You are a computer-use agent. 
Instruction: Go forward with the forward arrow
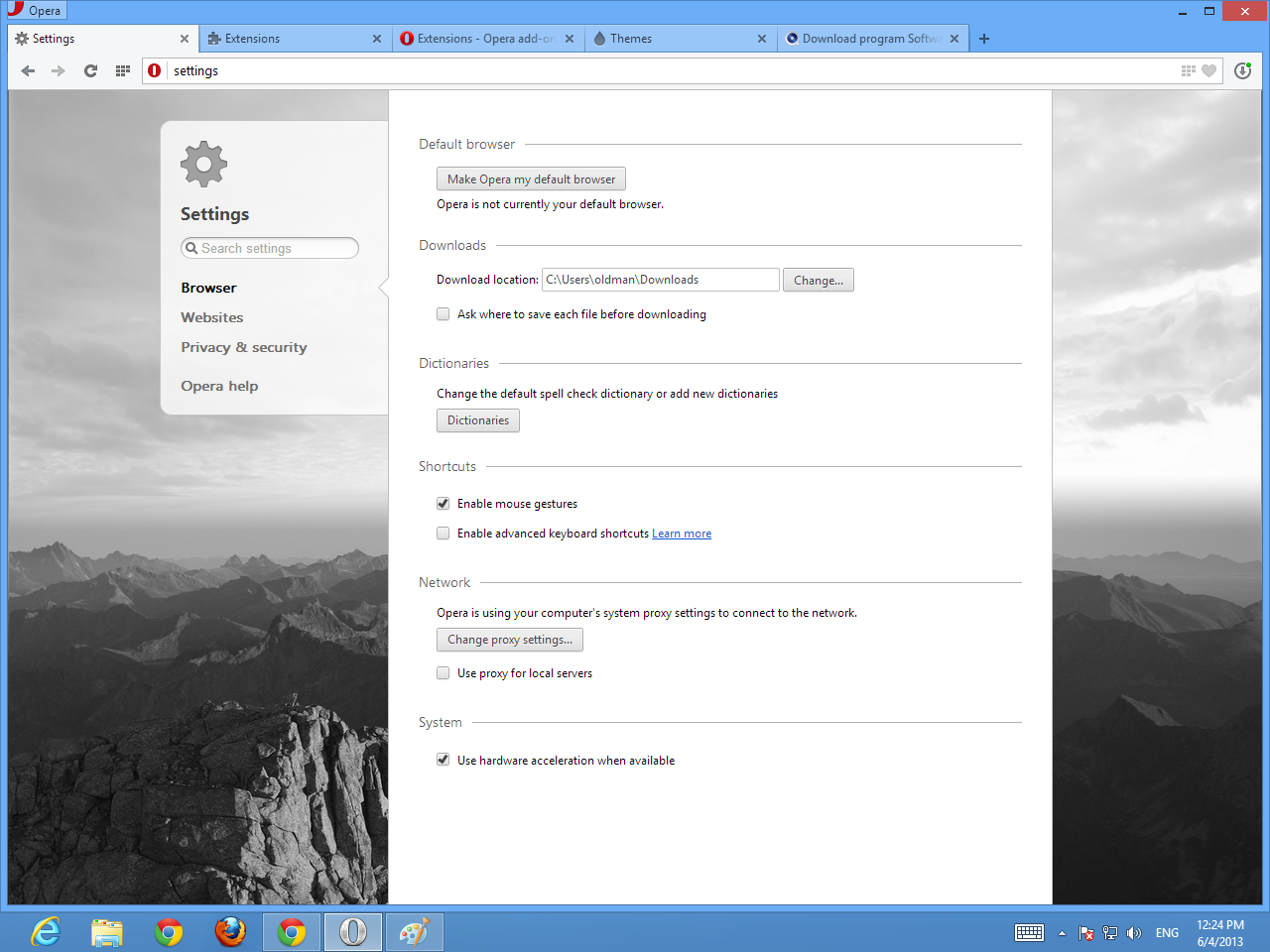59,70
